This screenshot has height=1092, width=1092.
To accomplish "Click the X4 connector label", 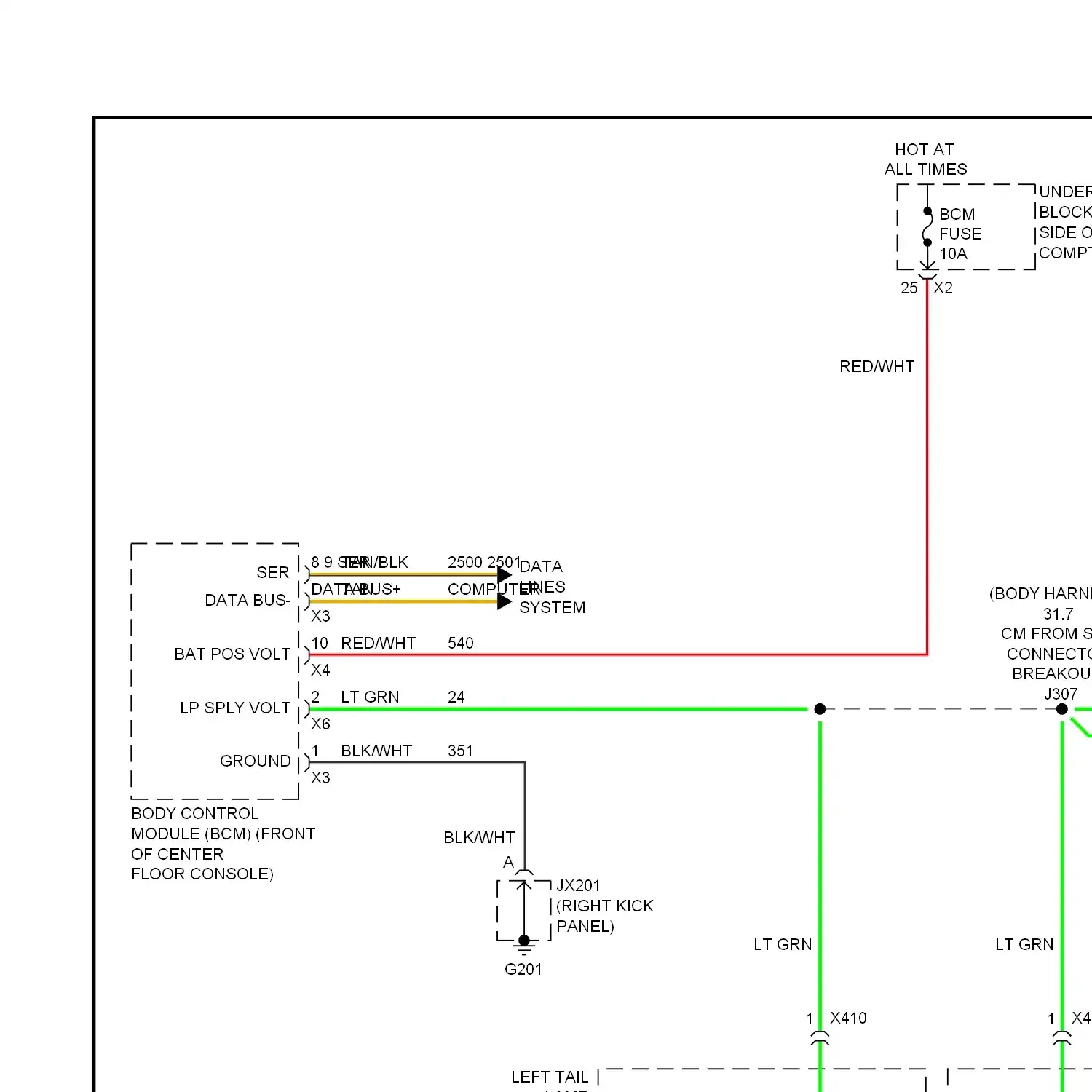I will [320, 670].
